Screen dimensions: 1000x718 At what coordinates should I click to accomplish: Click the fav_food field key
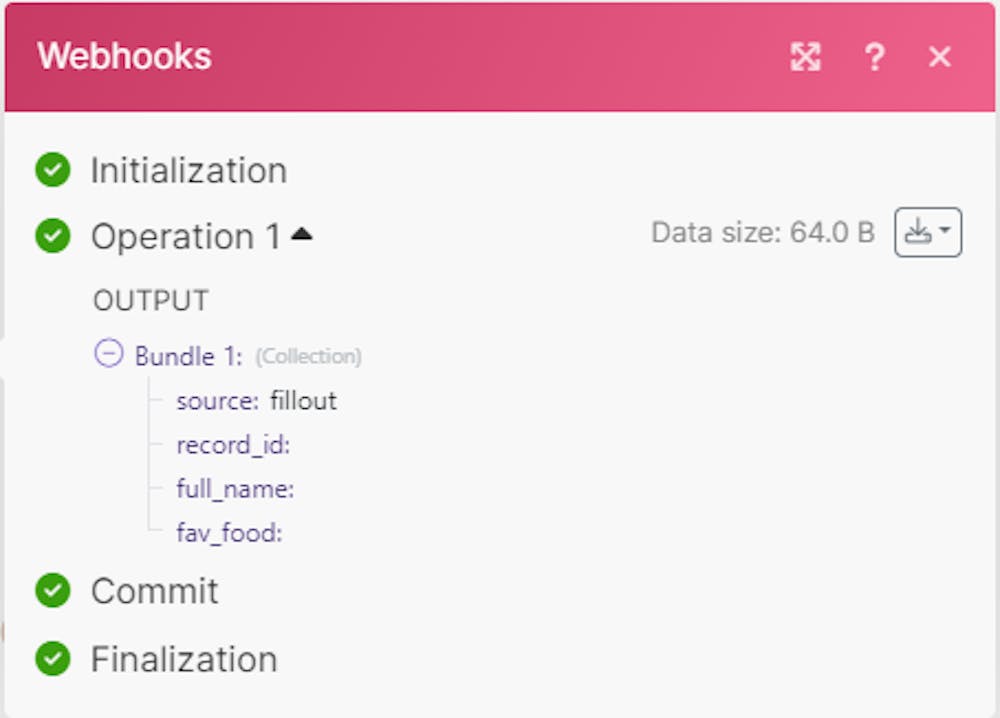[229, 533]
